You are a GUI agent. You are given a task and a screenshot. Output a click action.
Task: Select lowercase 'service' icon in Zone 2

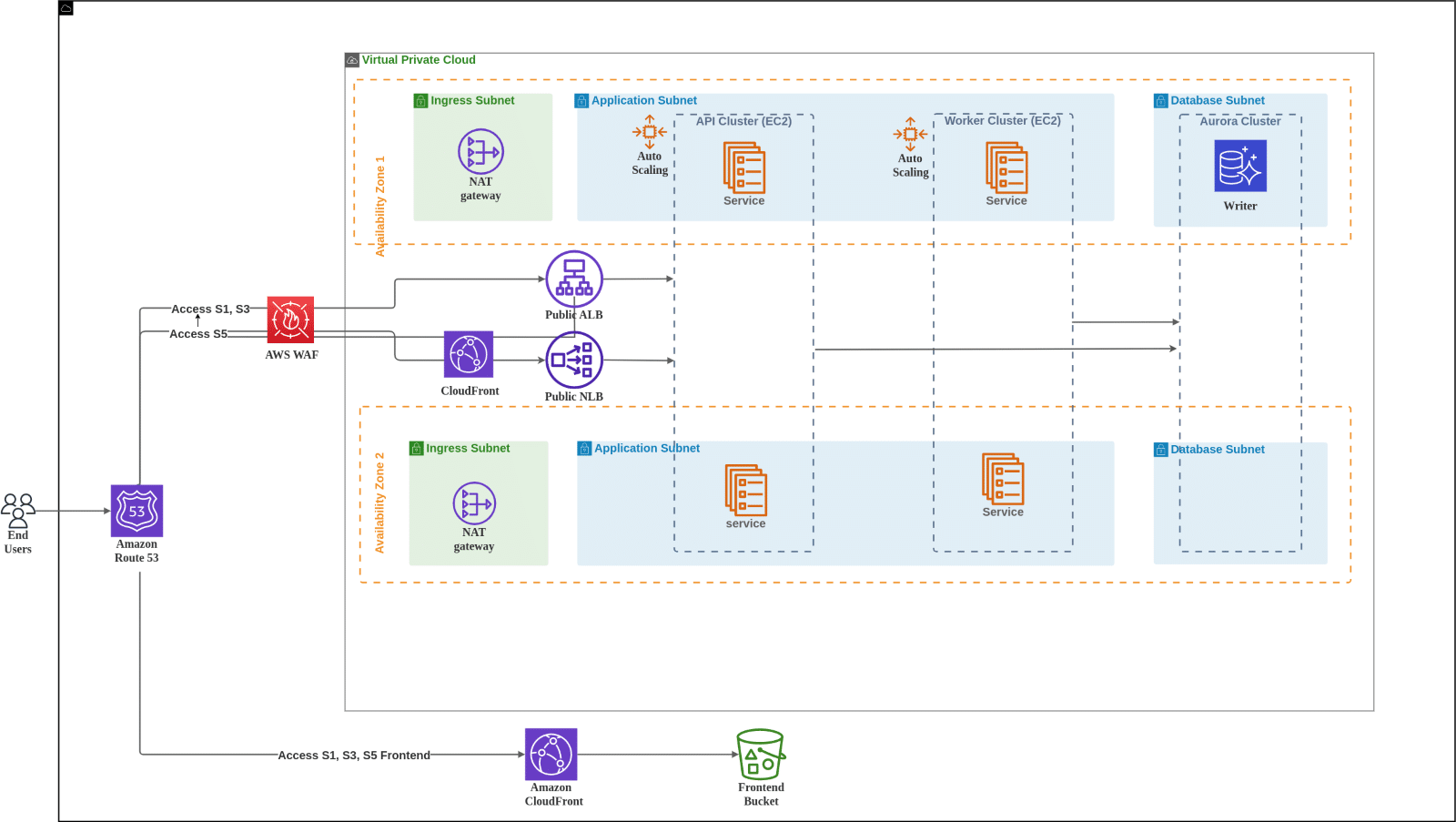[746, 490]
